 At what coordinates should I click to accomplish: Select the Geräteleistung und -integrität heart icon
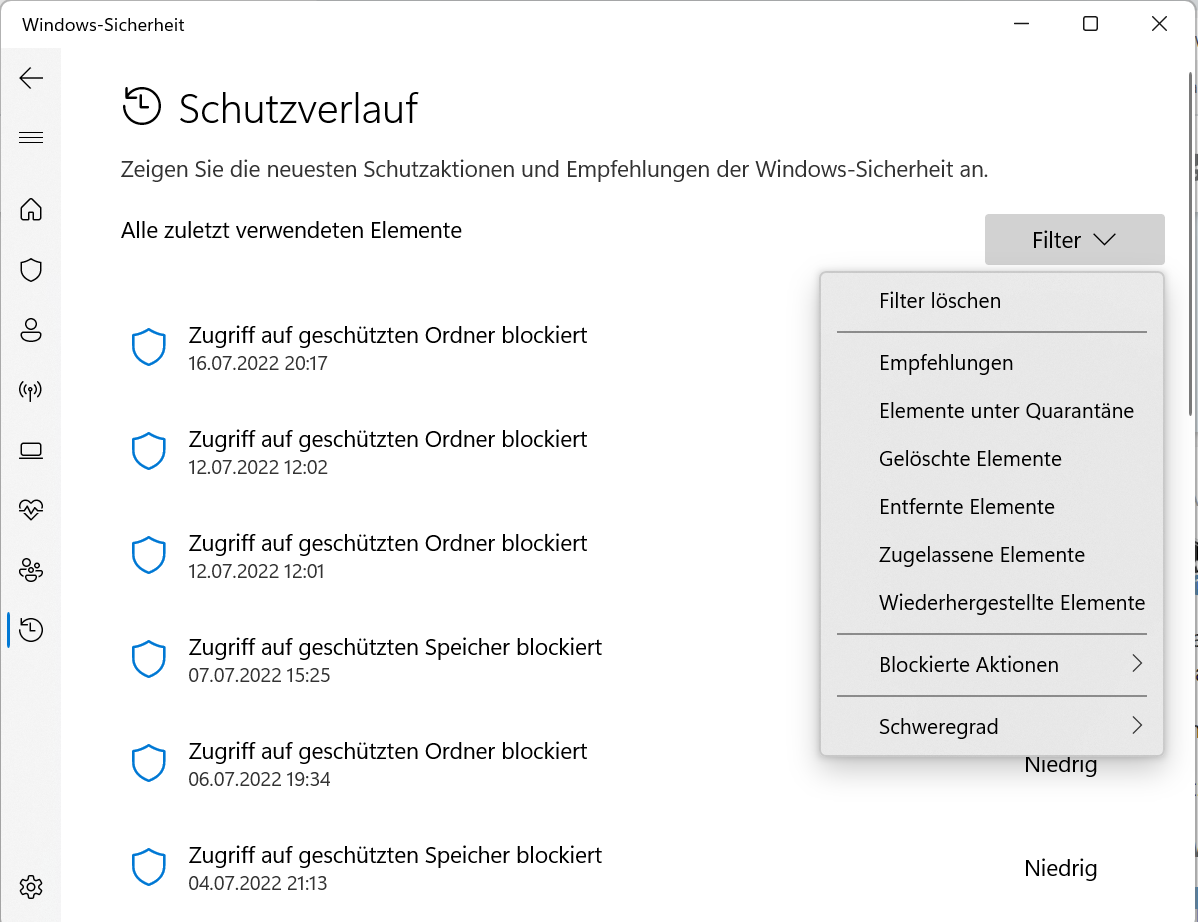pyautogui.click(x=31, y=510)
